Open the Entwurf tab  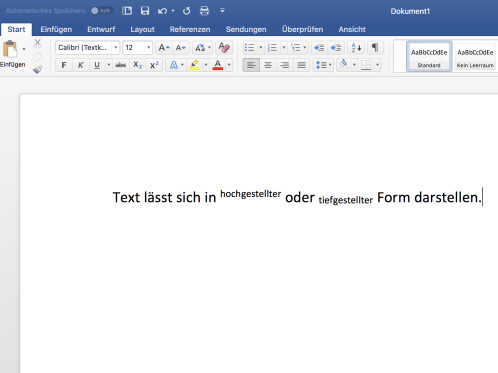tap(101, 29)
